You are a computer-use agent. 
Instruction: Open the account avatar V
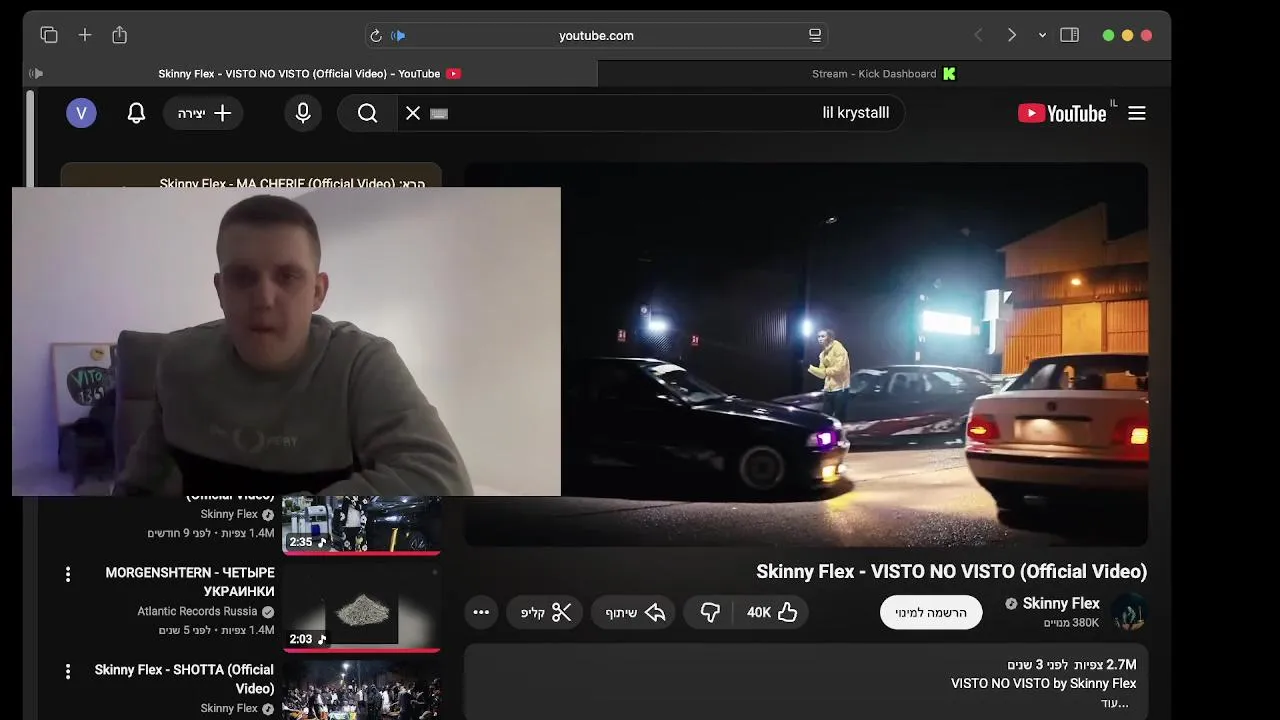[x=82, y=113]
